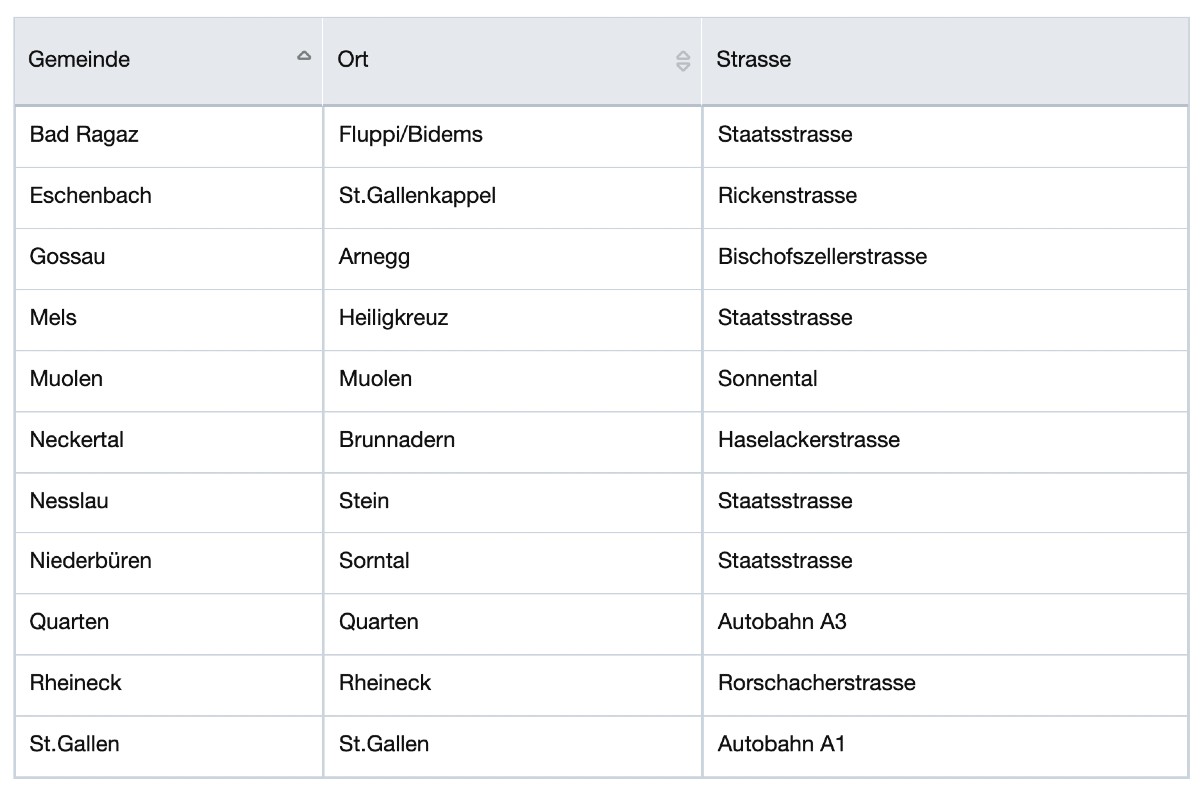Toggle the sort arrows in the Ort header
The height and width of the screenshot is (800, 1200).
click(683, 61)
